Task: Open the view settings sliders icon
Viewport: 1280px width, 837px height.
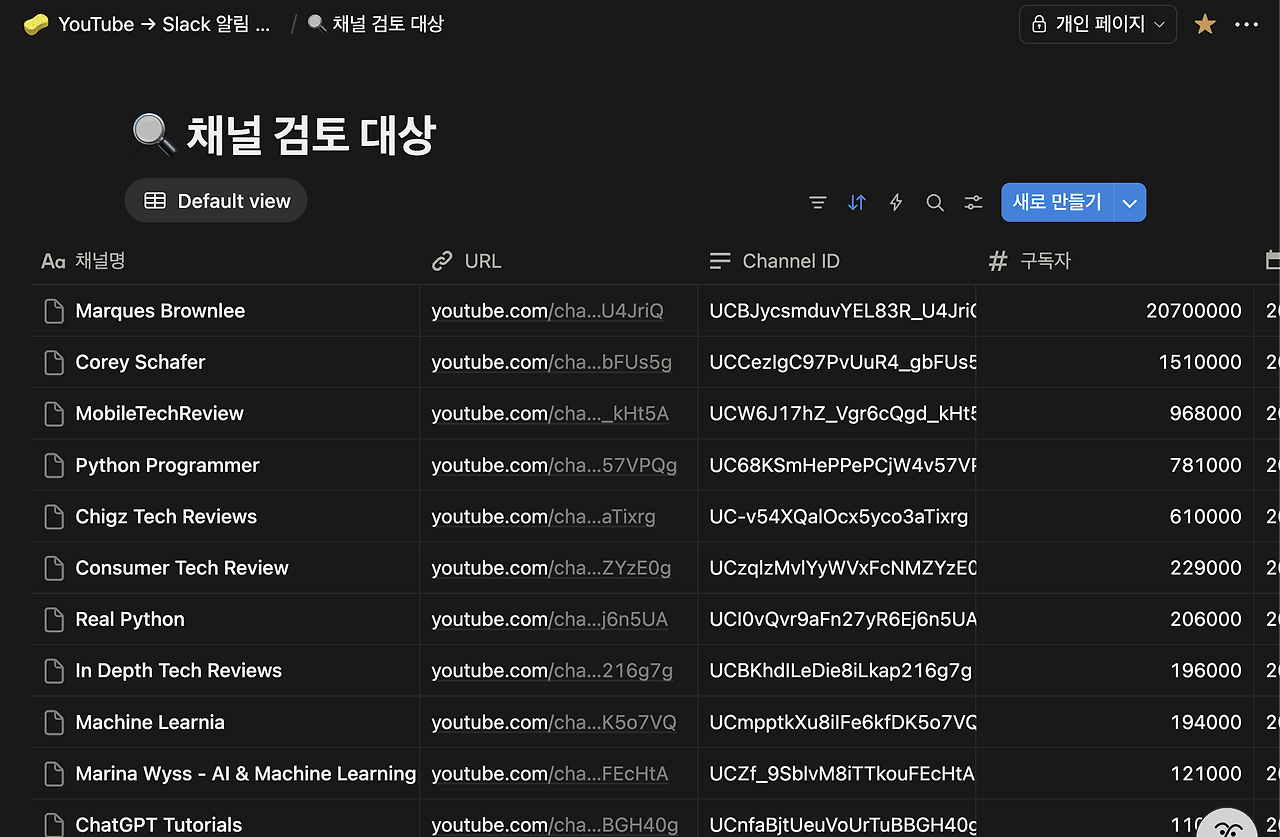Action: [974, 202]
